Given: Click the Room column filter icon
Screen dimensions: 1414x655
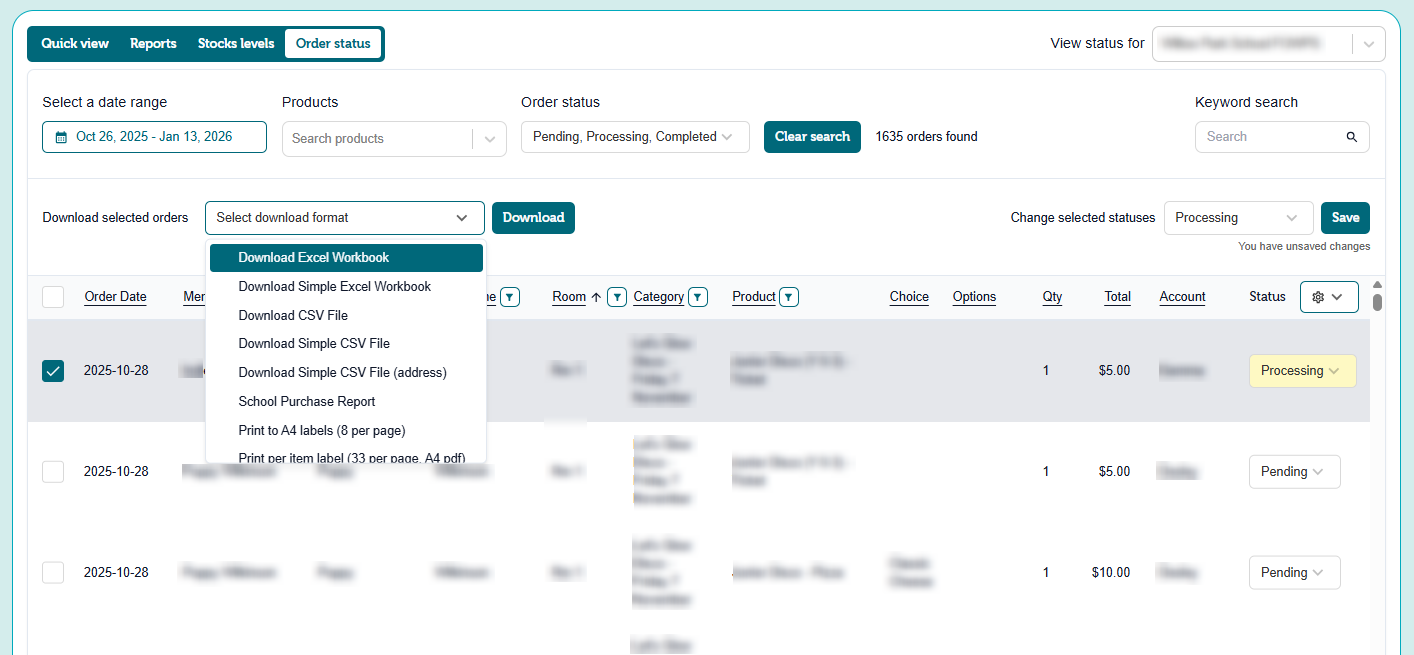Looking at the screenshot, I should tap(617, 297).
